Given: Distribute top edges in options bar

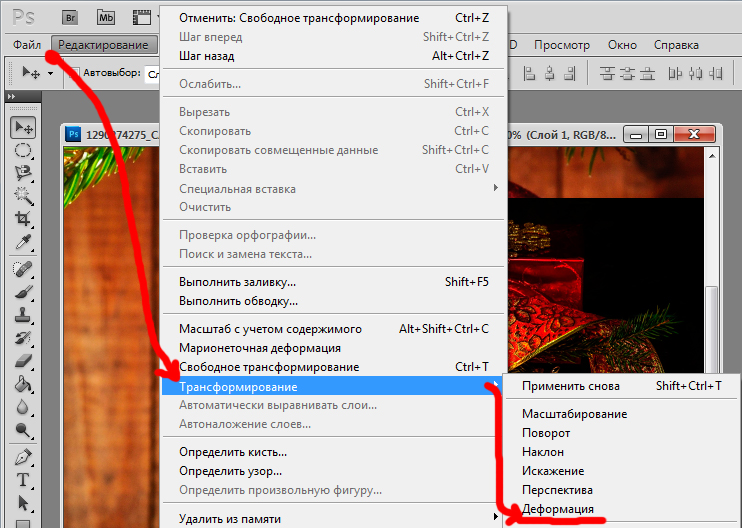Looking at the screenshot, I should point(608,73).
